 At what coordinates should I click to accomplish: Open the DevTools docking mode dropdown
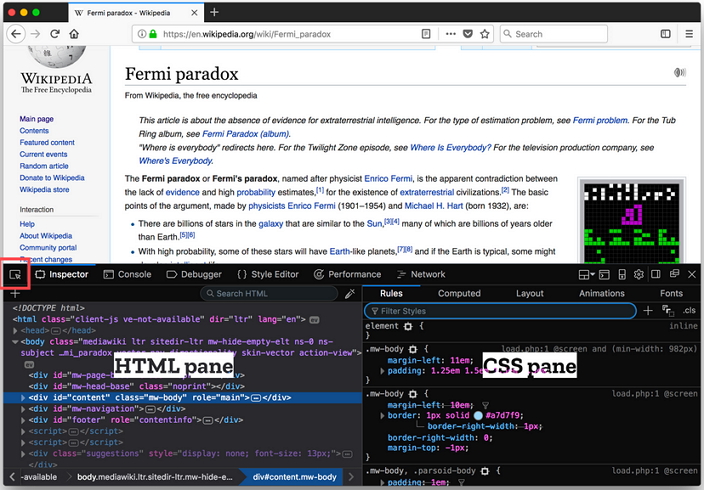pos(586,274)
